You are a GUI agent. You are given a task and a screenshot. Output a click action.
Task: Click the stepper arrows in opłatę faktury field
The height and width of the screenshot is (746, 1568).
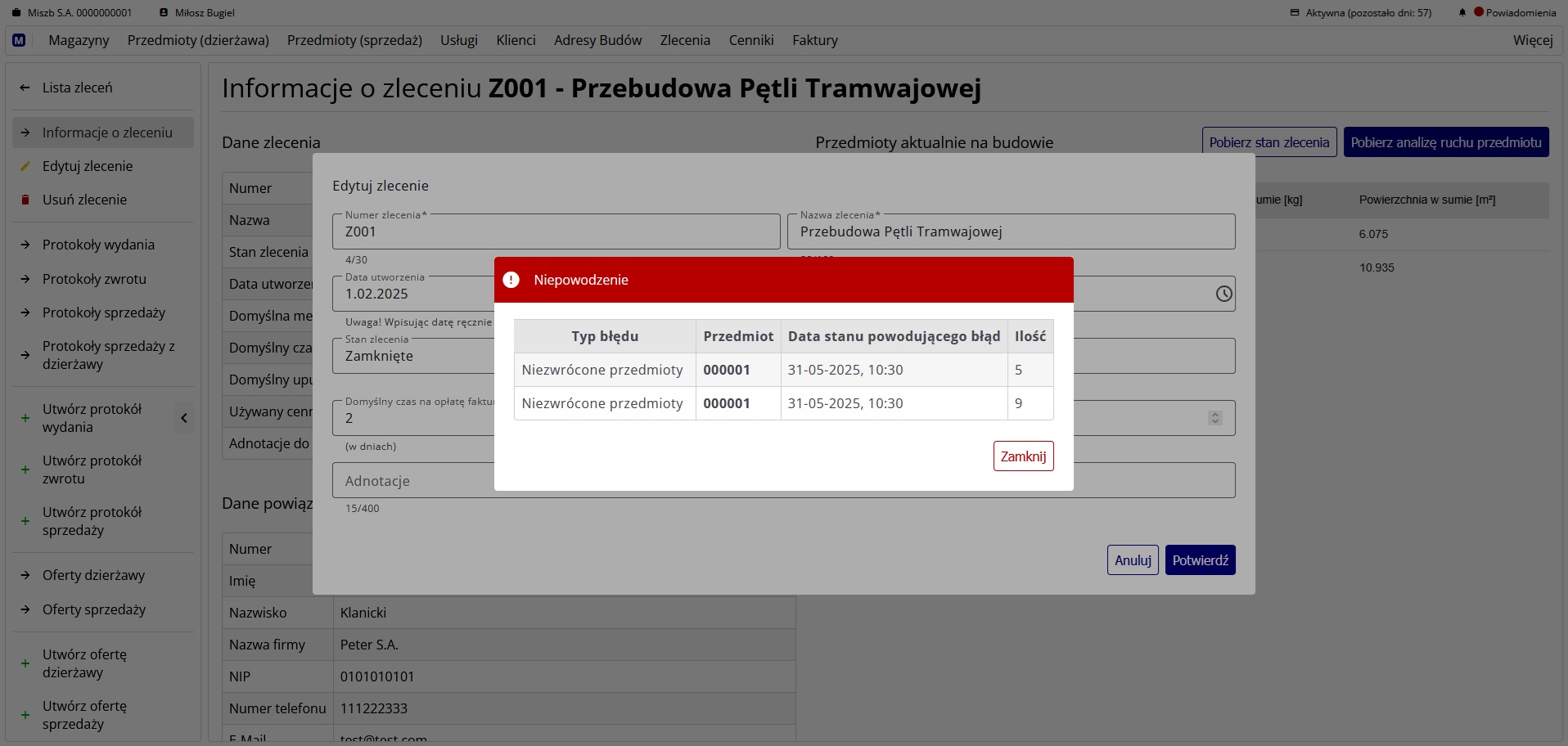coord(1214,417)
